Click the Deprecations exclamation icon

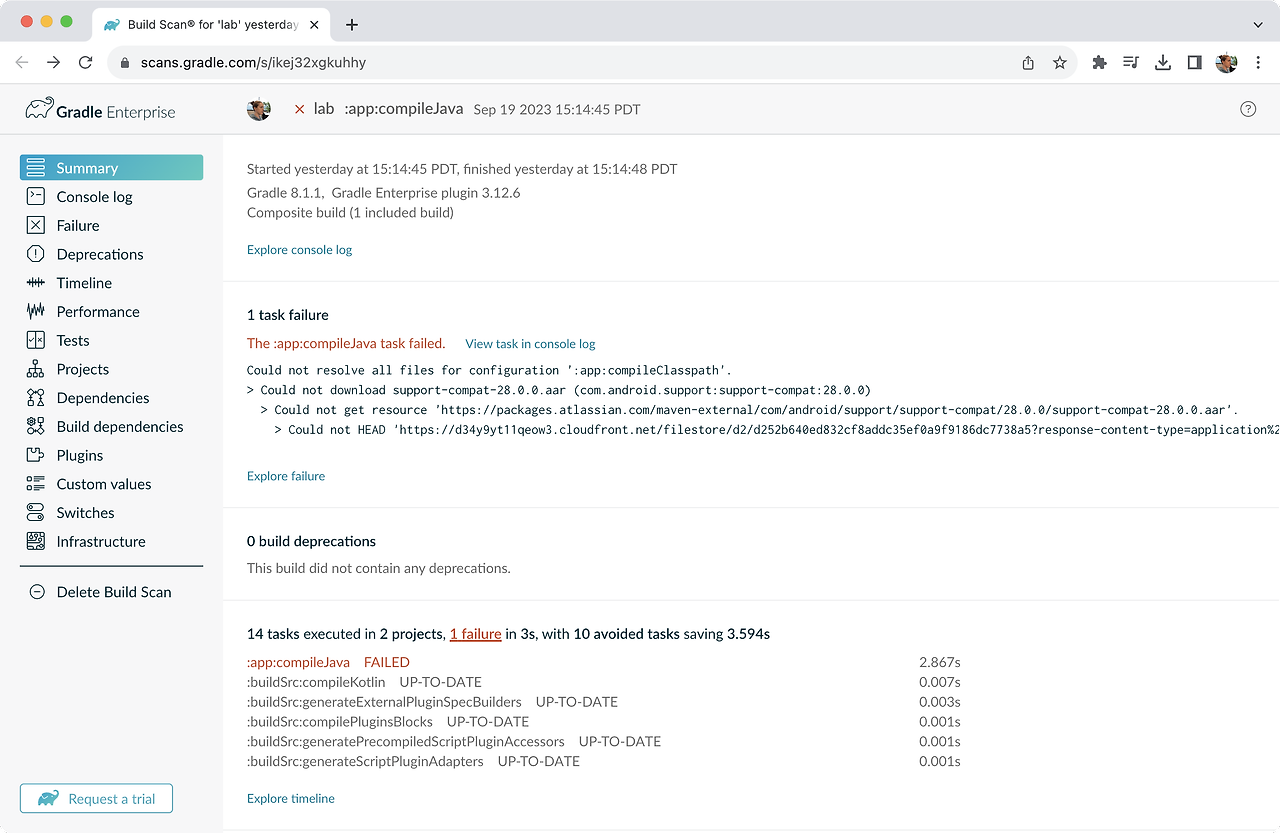coord(36,254)
